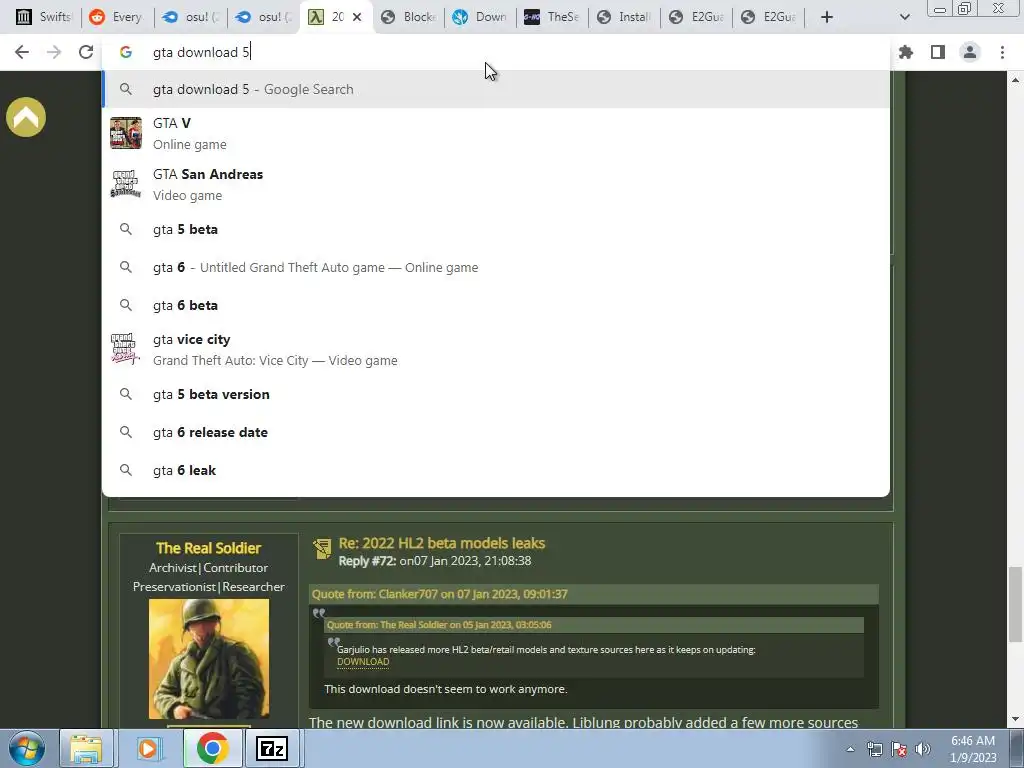This screenshot has width=1024, height=768.
Task: Switch to the Blocke tab
Action: pos(409,17)
